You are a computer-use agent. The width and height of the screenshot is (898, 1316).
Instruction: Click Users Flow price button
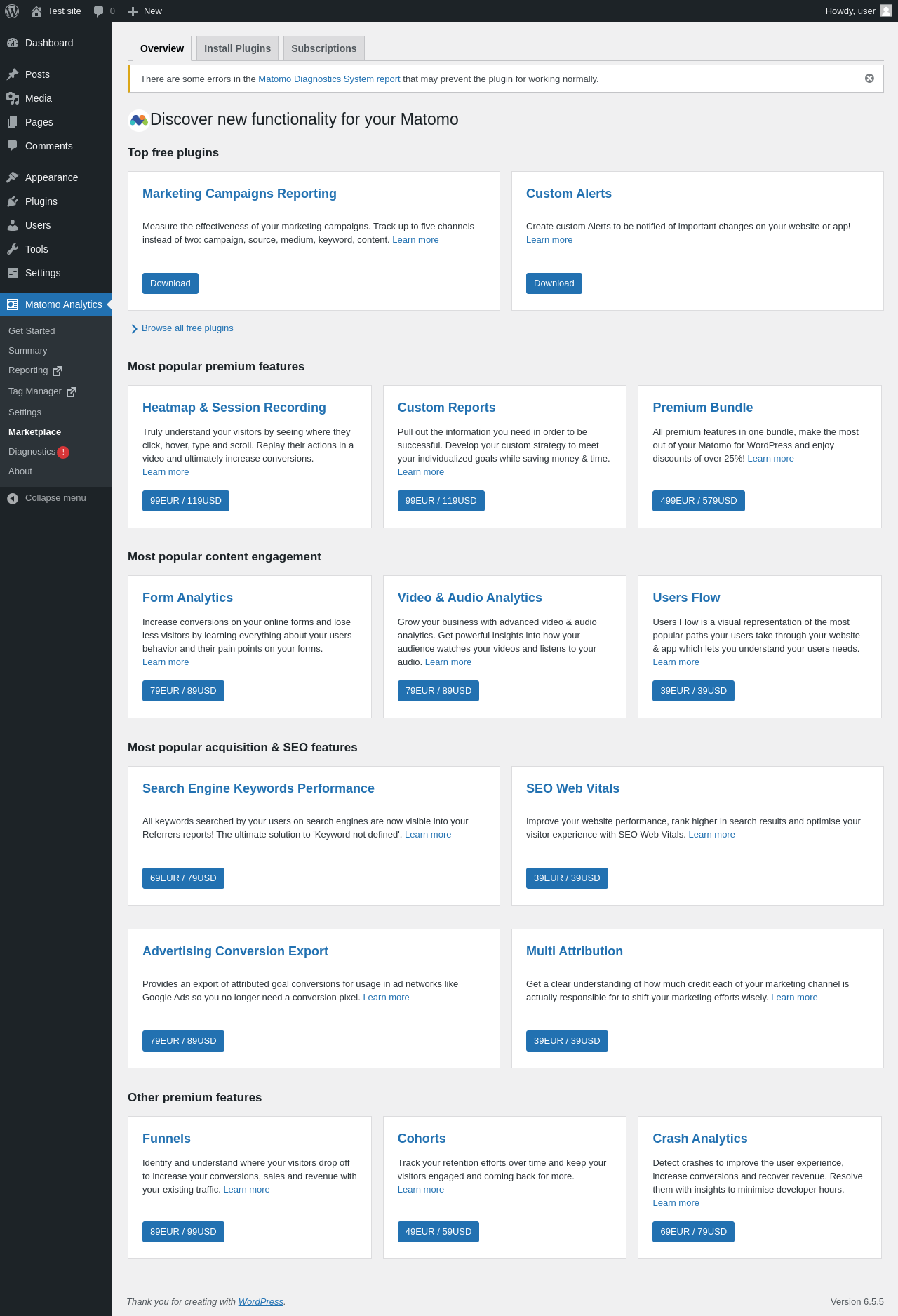(693, 691)
